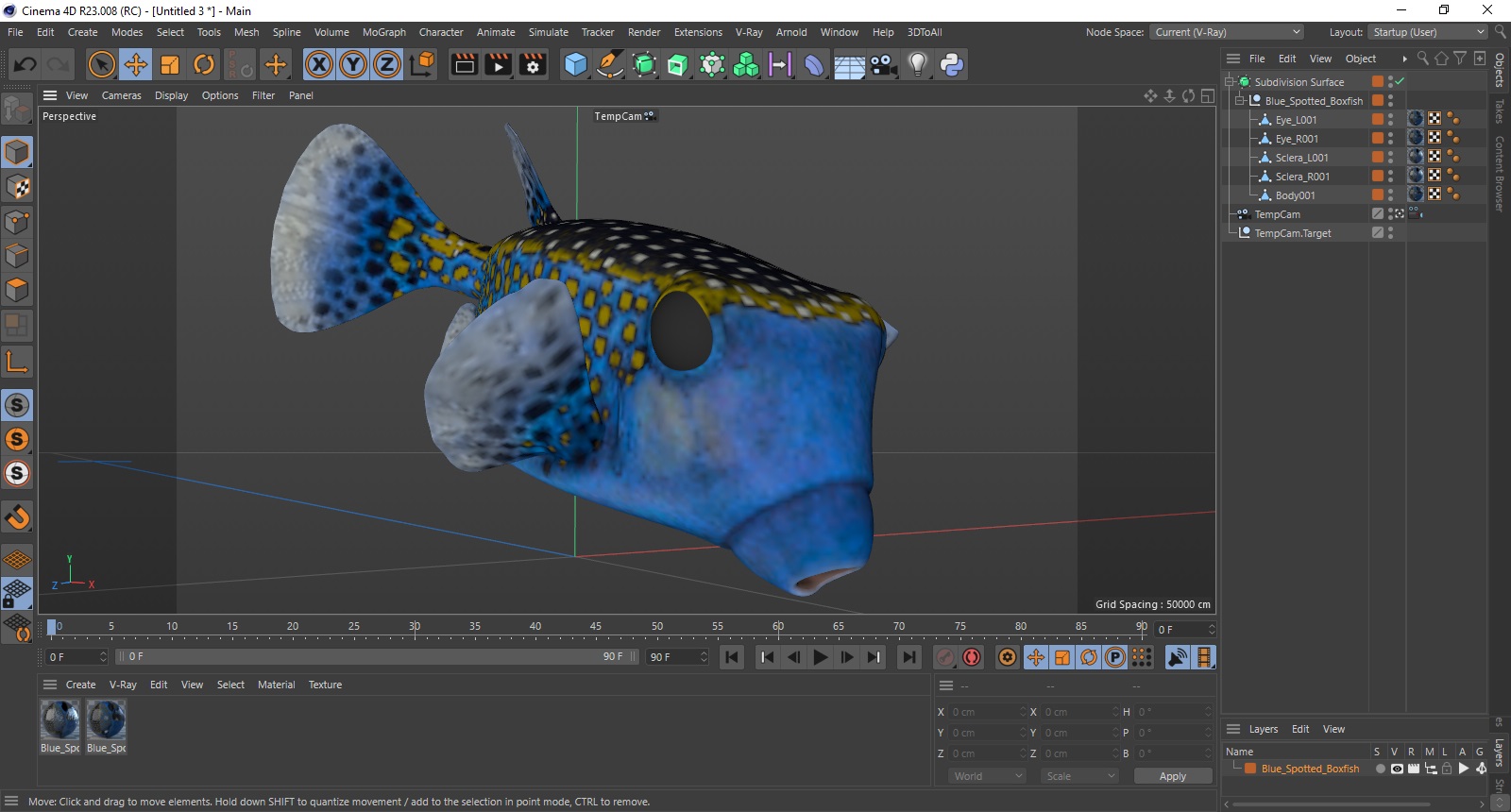
Task: Select the first Blue_Spo material thumbnail
Action: (x=60, y=720)
